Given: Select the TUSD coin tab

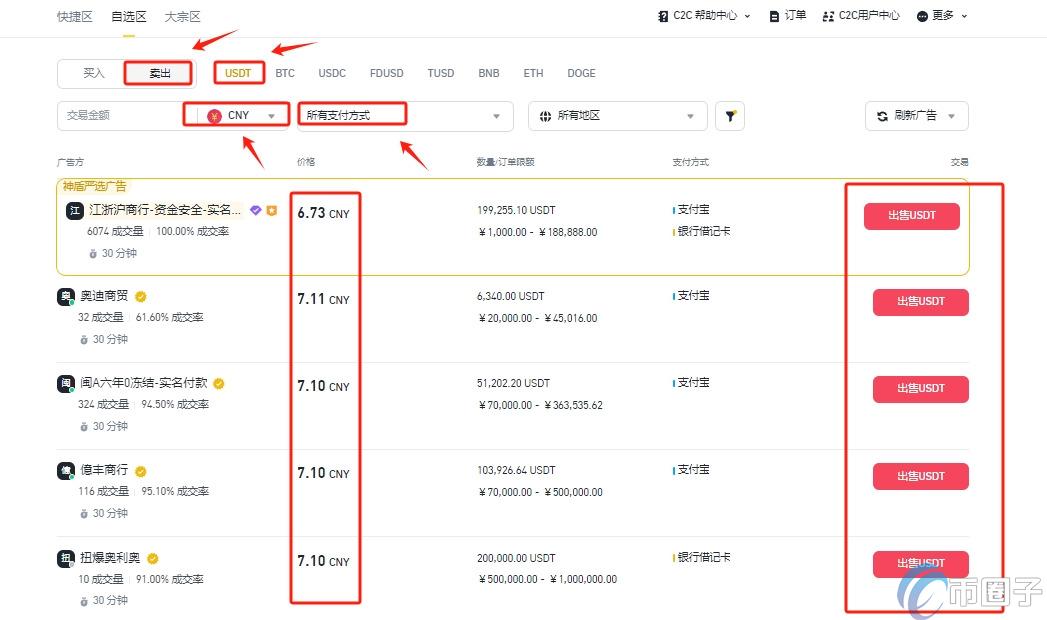Looking at the screenshot, I should coord(441,73).
